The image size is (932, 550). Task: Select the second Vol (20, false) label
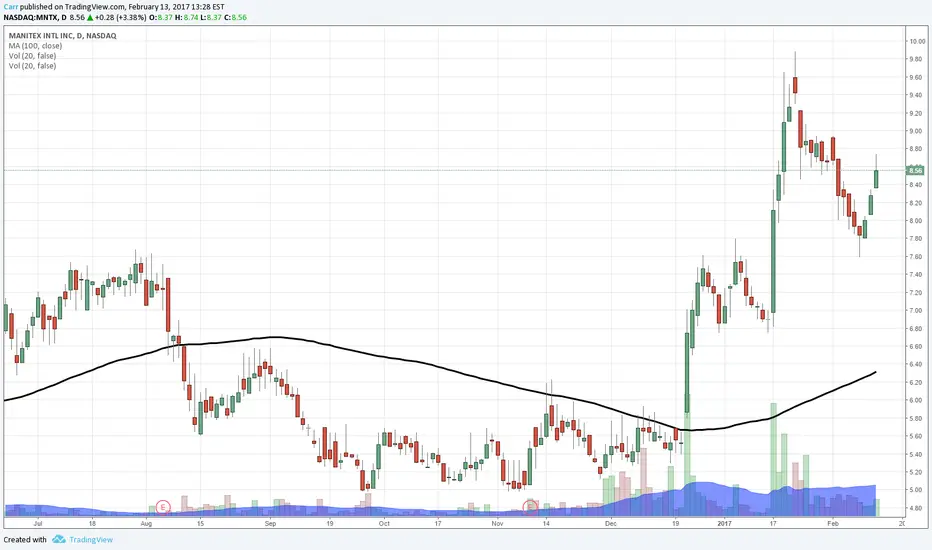pyautogui.click(x=32, y=66)
